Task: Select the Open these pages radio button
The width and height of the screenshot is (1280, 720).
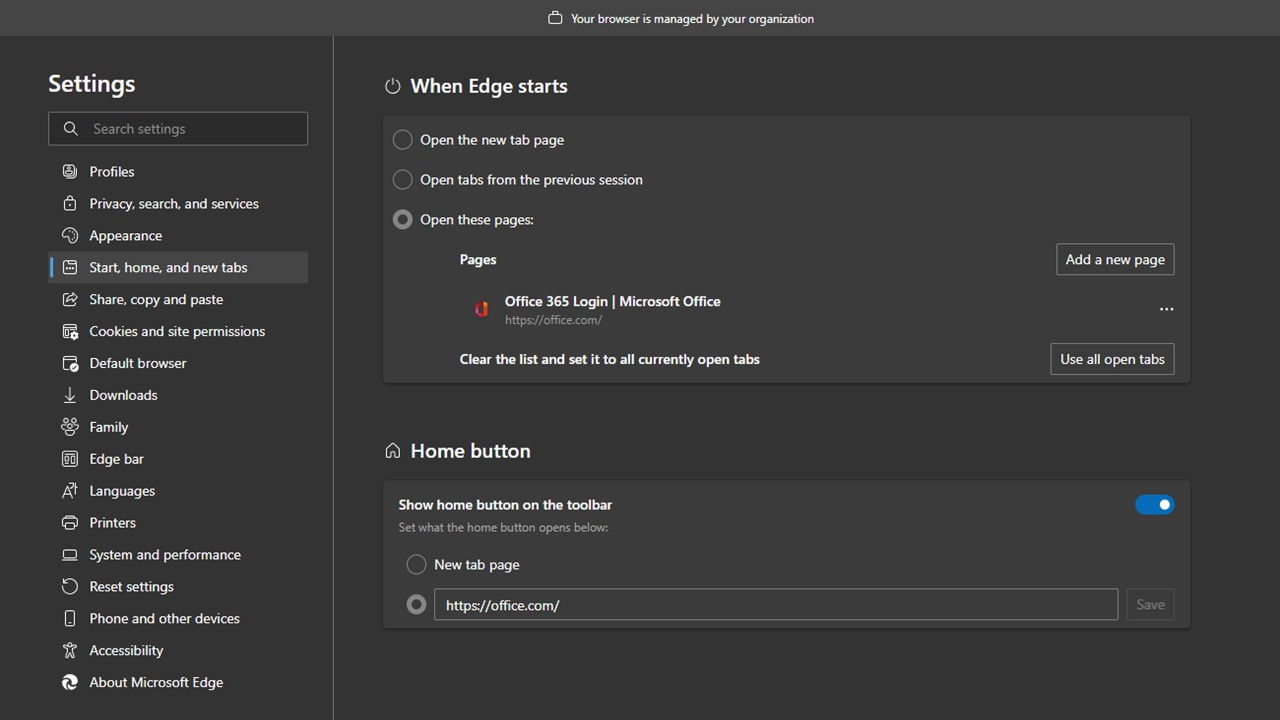Action: (x=403, y=220)
